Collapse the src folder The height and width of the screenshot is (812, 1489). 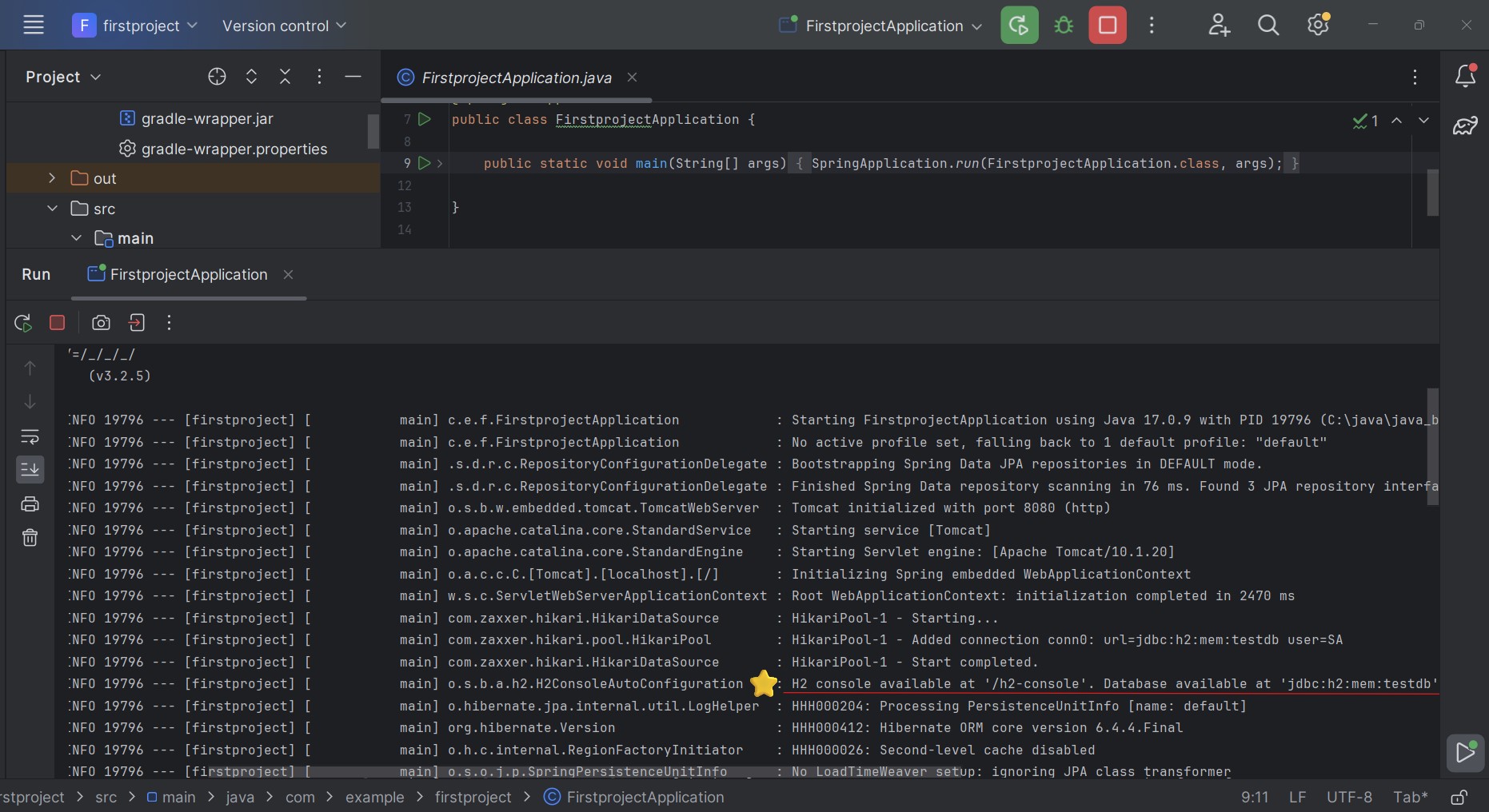point(52,209)
